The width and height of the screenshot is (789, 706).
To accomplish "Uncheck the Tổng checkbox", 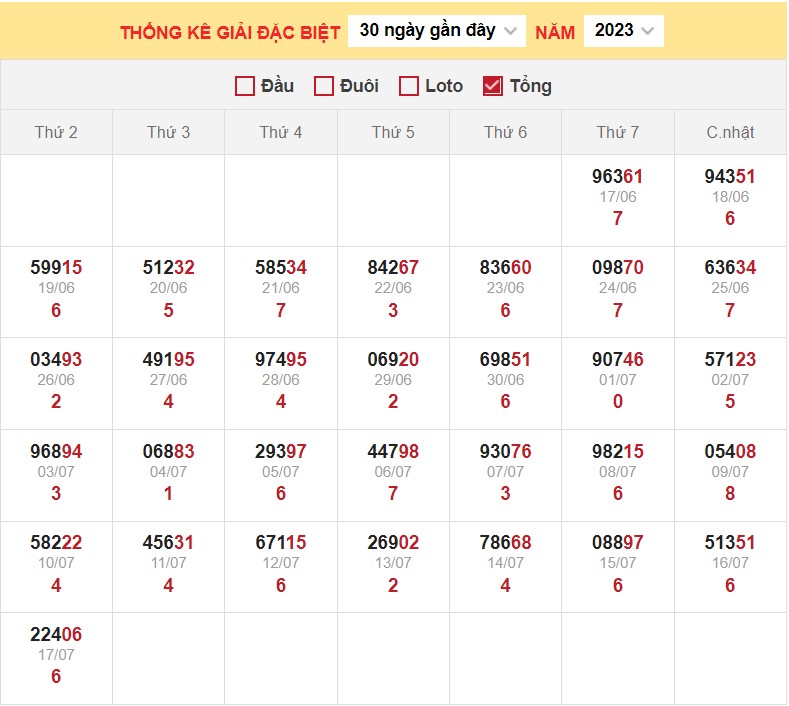I will pos(492,86).
